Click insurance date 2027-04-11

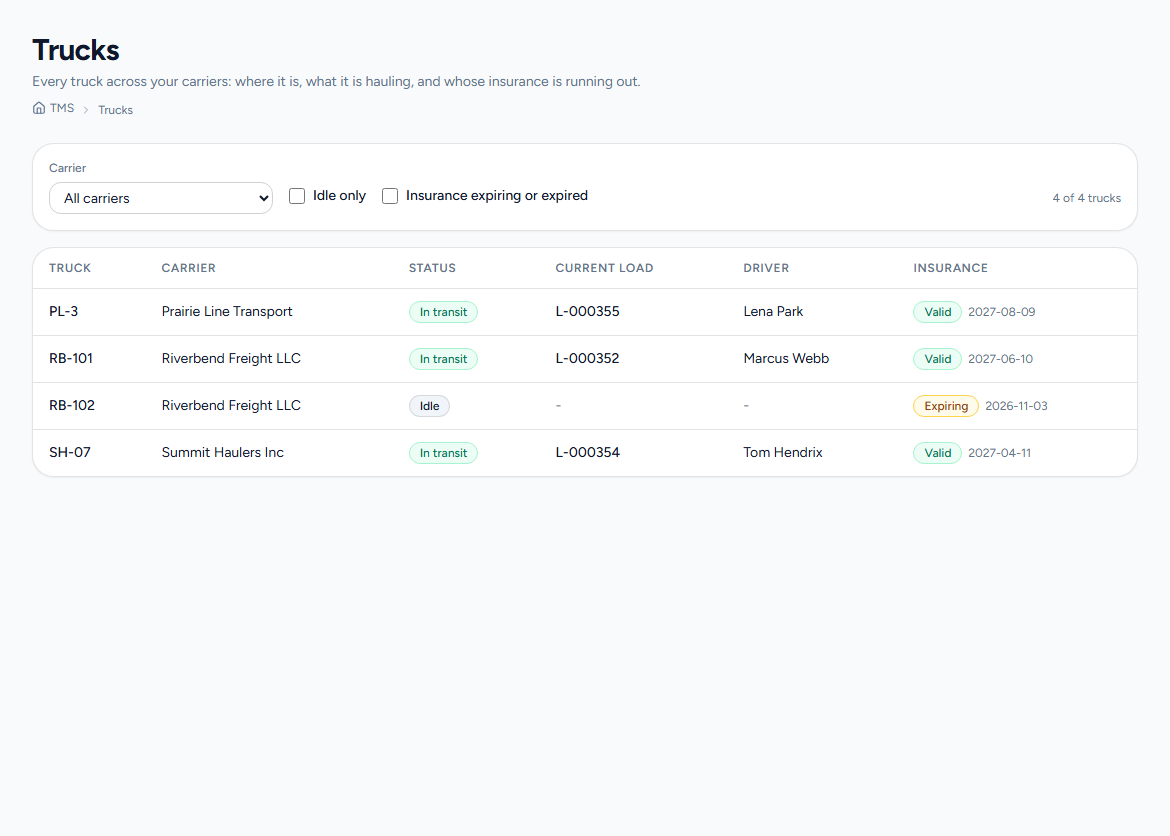pyautogui.click(x=999, y=453)
